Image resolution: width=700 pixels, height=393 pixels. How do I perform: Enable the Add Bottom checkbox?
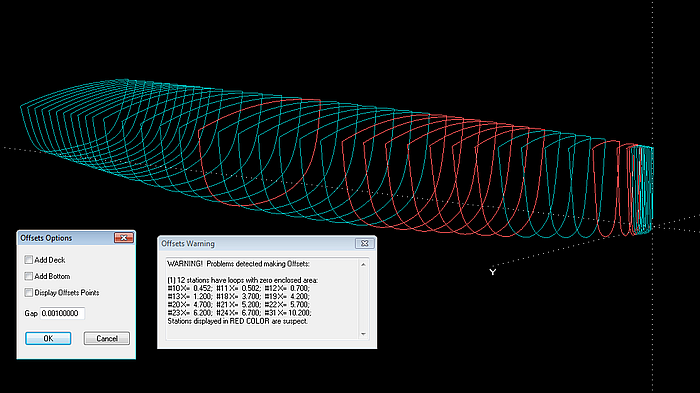pyautogui.click(x=29, y=276)
